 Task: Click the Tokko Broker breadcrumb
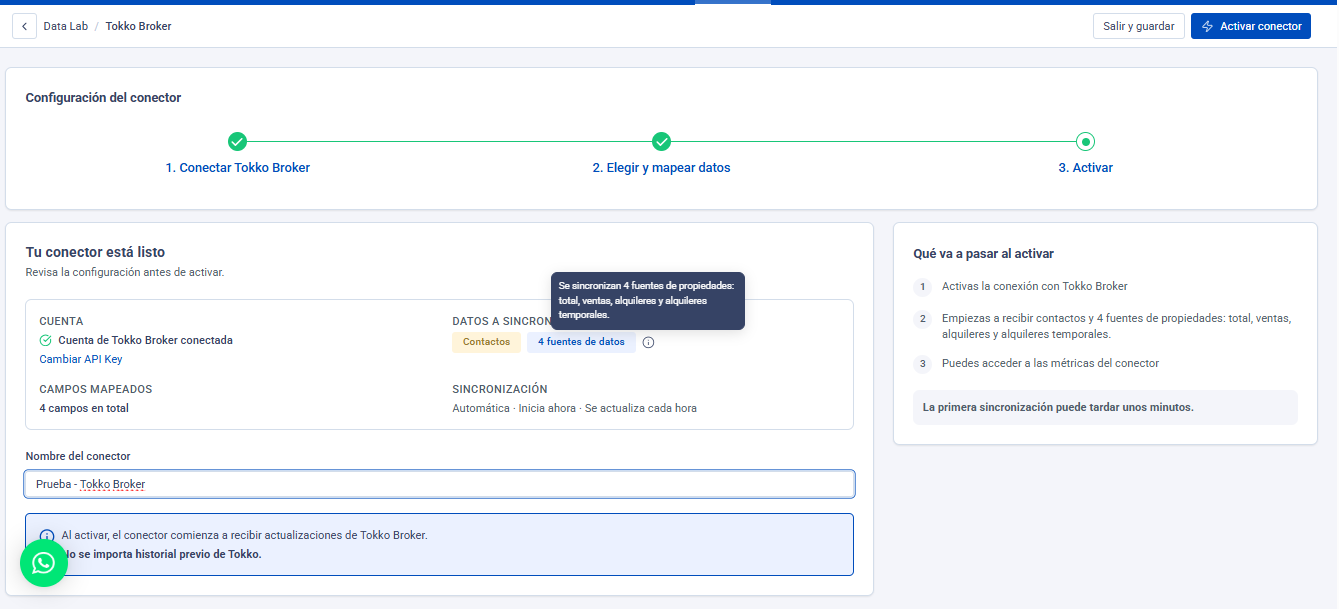pos(138,26)
